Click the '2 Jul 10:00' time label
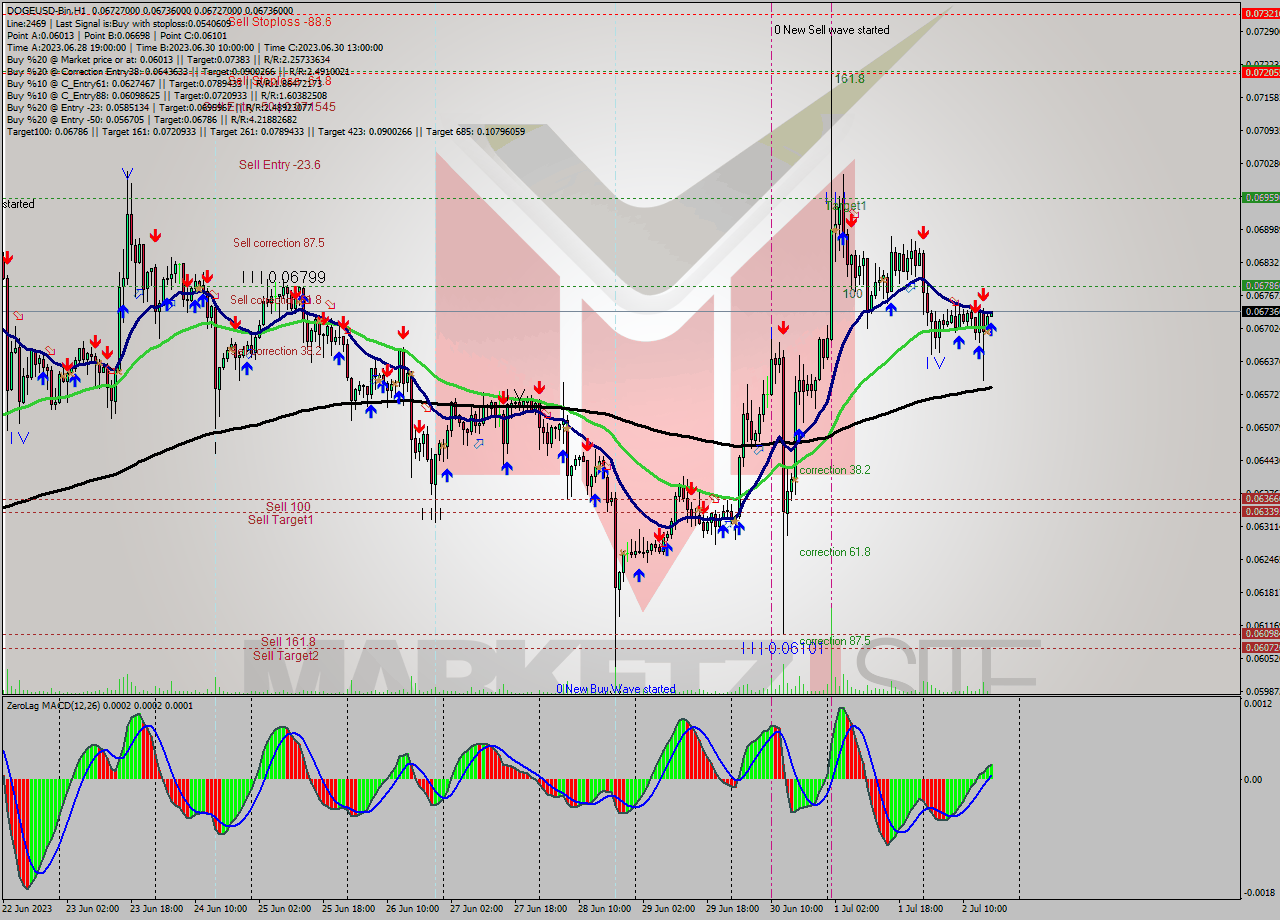1280x920 pixels. 985,909
